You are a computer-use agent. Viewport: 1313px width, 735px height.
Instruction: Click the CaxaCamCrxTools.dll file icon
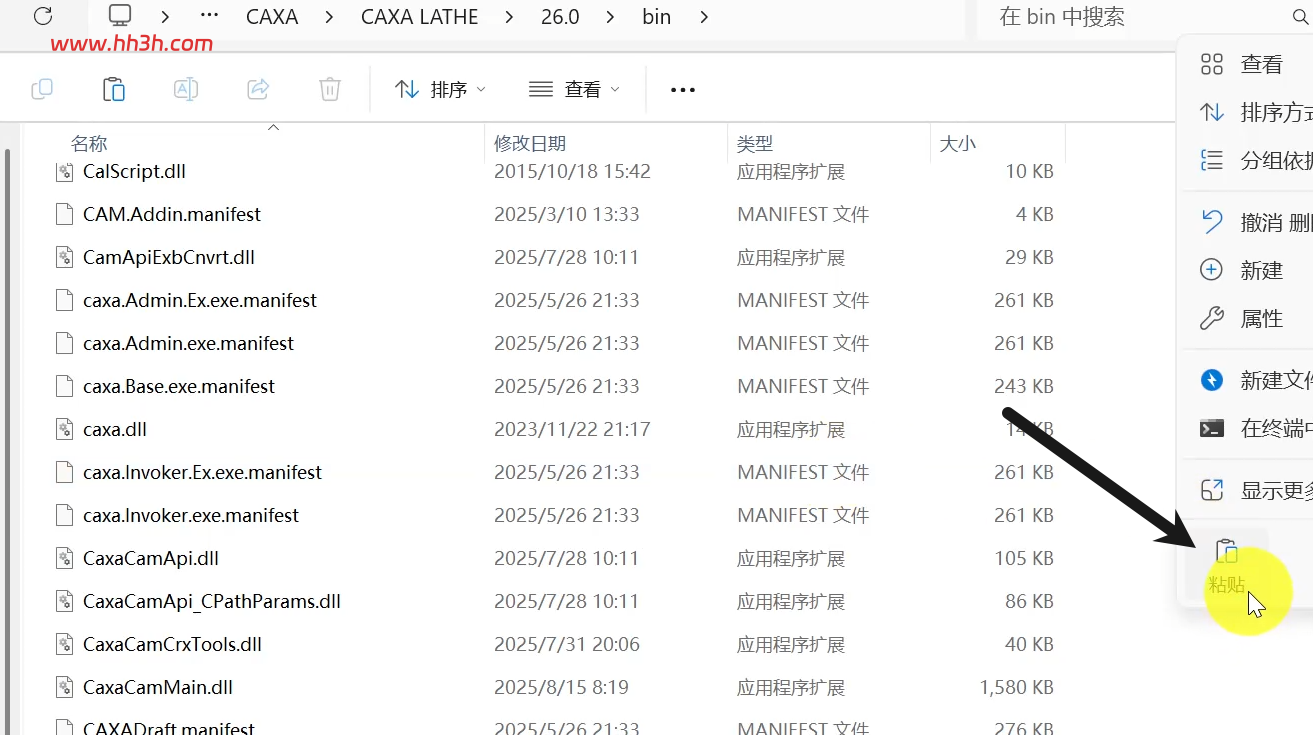(65, 644)
